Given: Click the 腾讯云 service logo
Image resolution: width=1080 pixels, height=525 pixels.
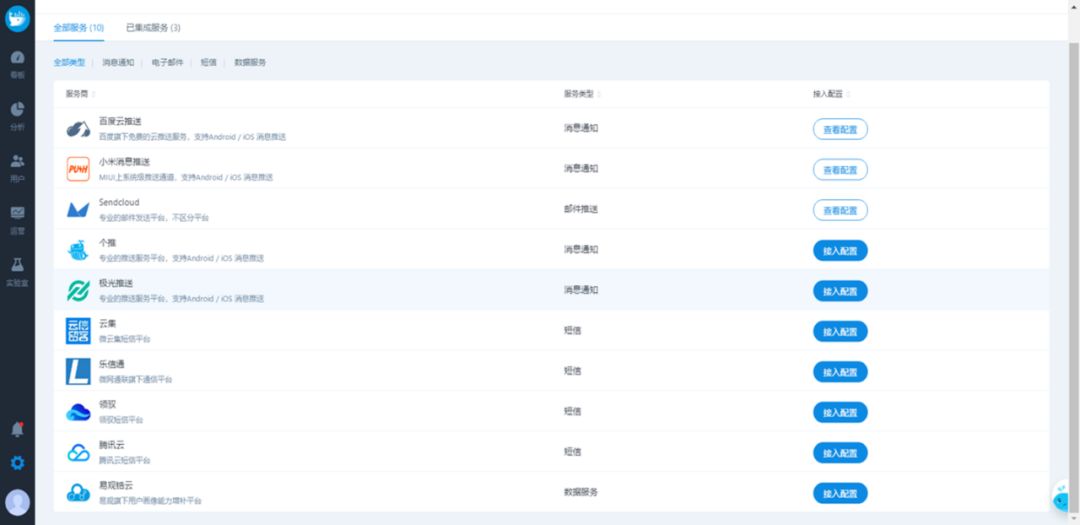Looking at the screenshot, I should pyautogui.click(x=78, y=453).
